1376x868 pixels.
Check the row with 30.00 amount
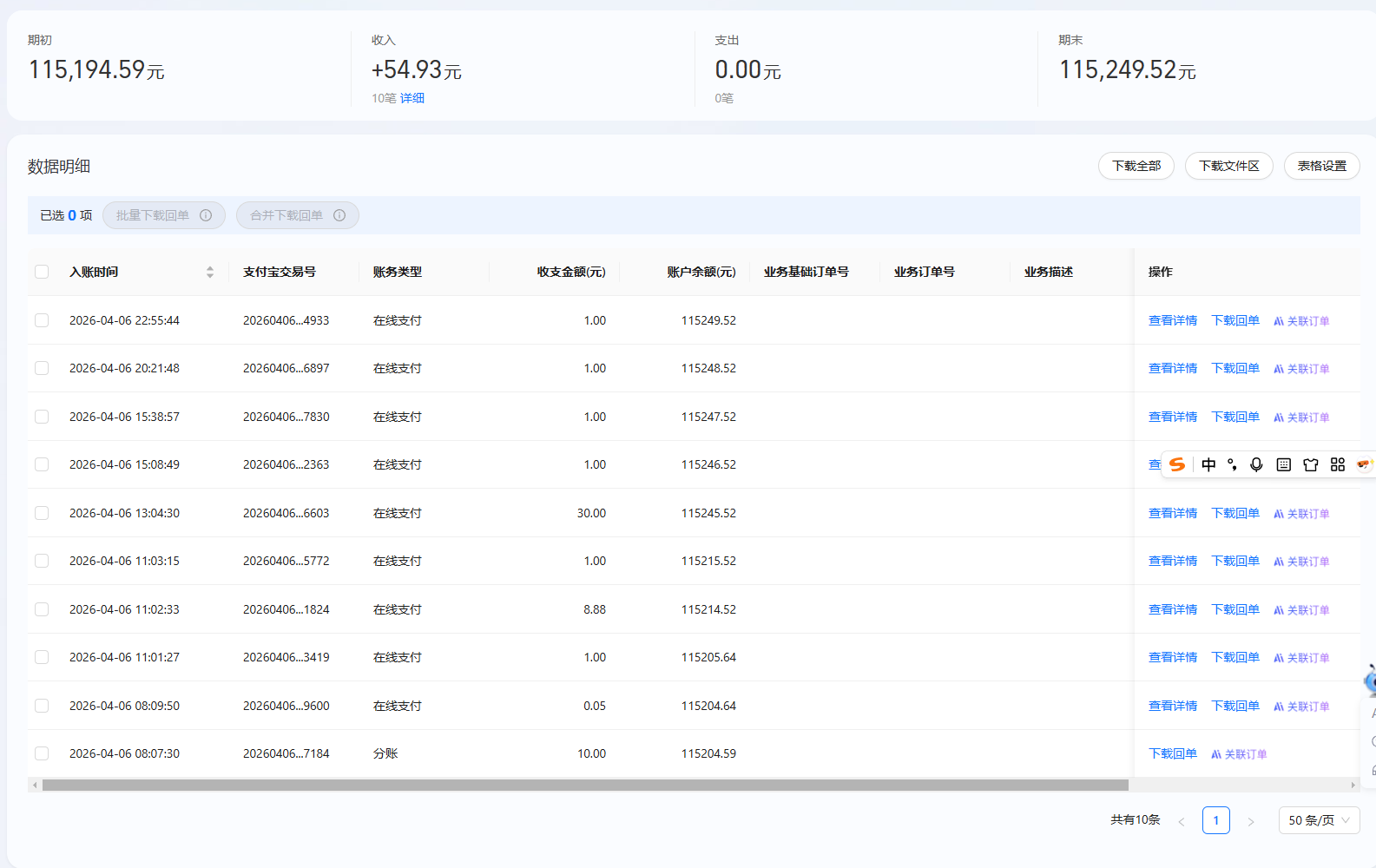coord(42,513)
